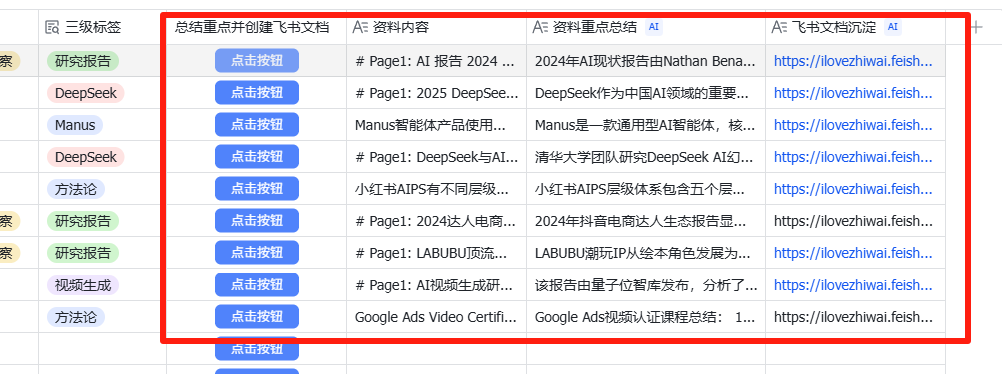1002x374 pixels.
Task: Select the 三级标签 column header label
Action: click(93, 27)
